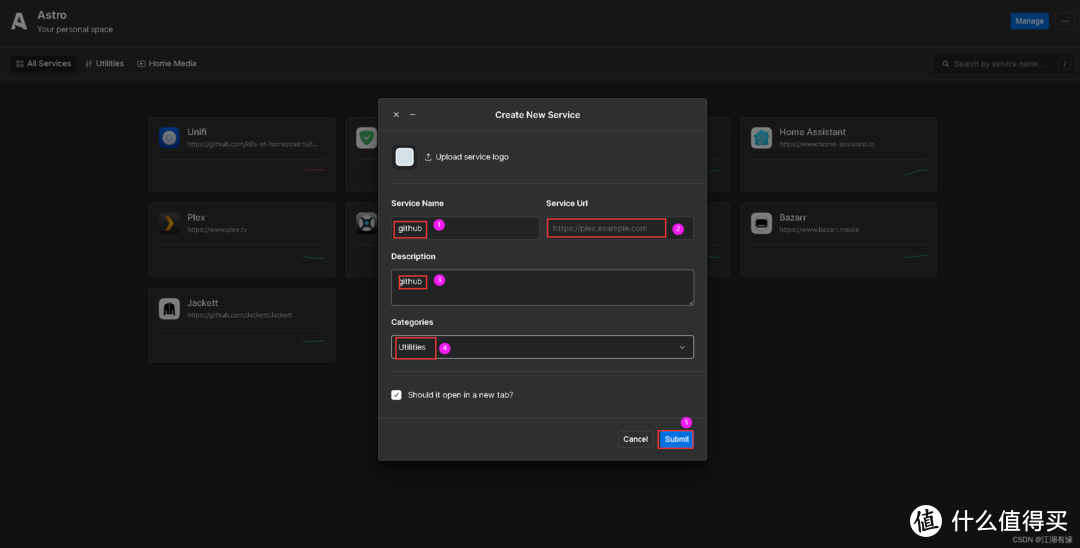Click the Categories dropdown chevron arrow

coord(682,348)
